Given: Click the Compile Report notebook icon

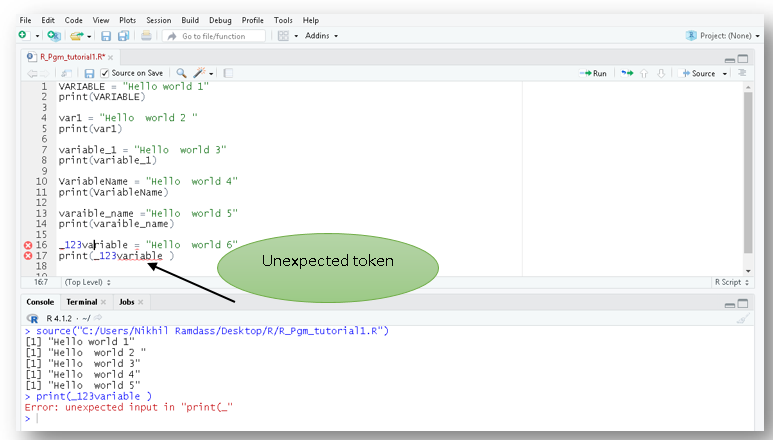Looking at the screenshot, I should click(228, 73).
